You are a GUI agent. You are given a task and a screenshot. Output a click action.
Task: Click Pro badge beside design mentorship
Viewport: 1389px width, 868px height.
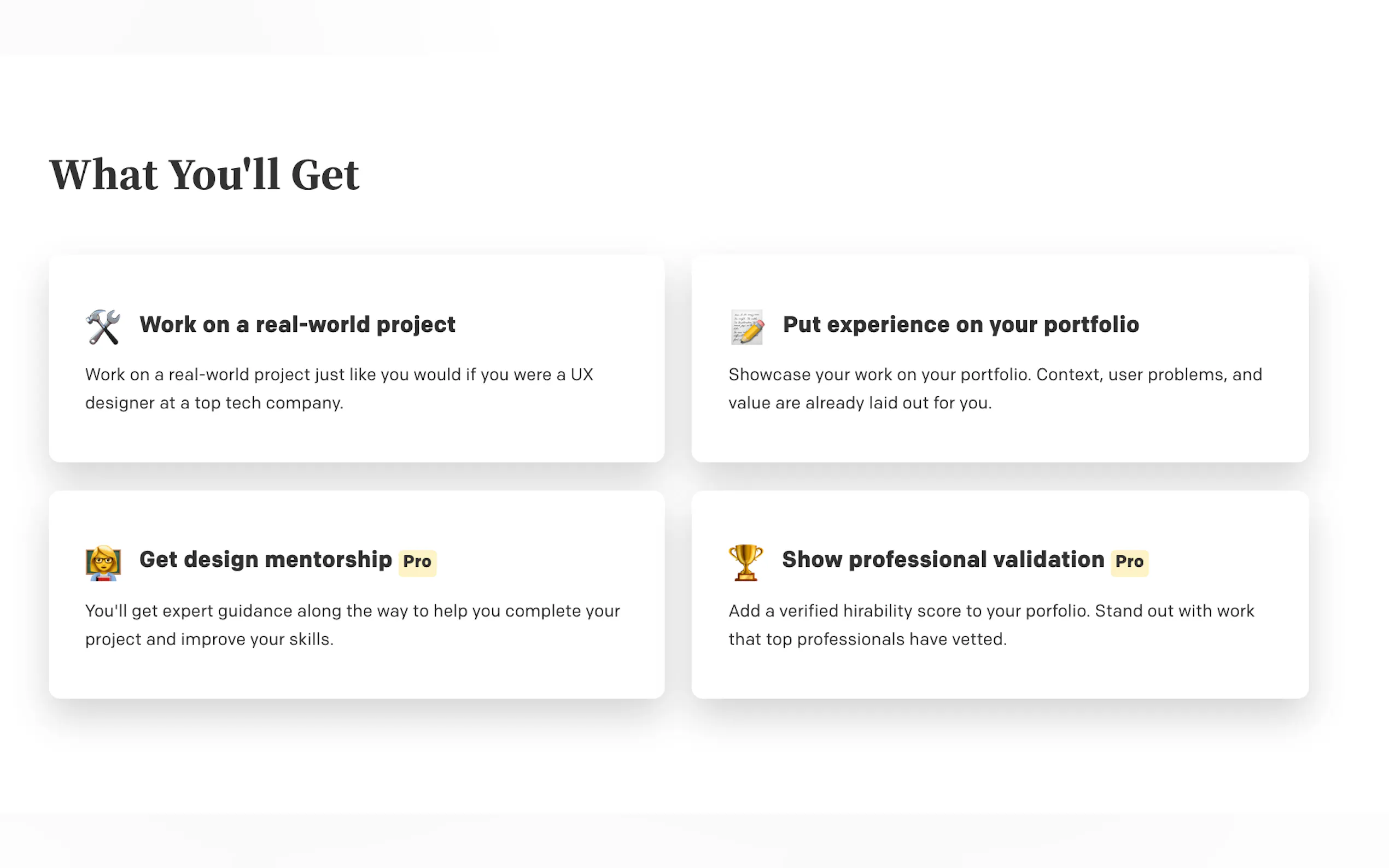[417, 562]
